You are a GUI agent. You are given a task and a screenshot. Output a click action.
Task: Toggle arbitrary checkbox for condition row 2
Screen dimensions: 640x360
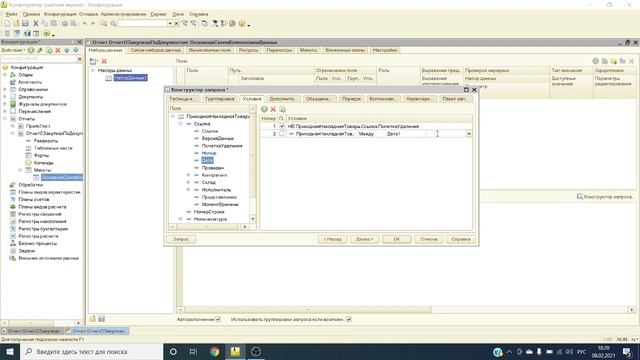pyautogui.click(x=282, y=133)
